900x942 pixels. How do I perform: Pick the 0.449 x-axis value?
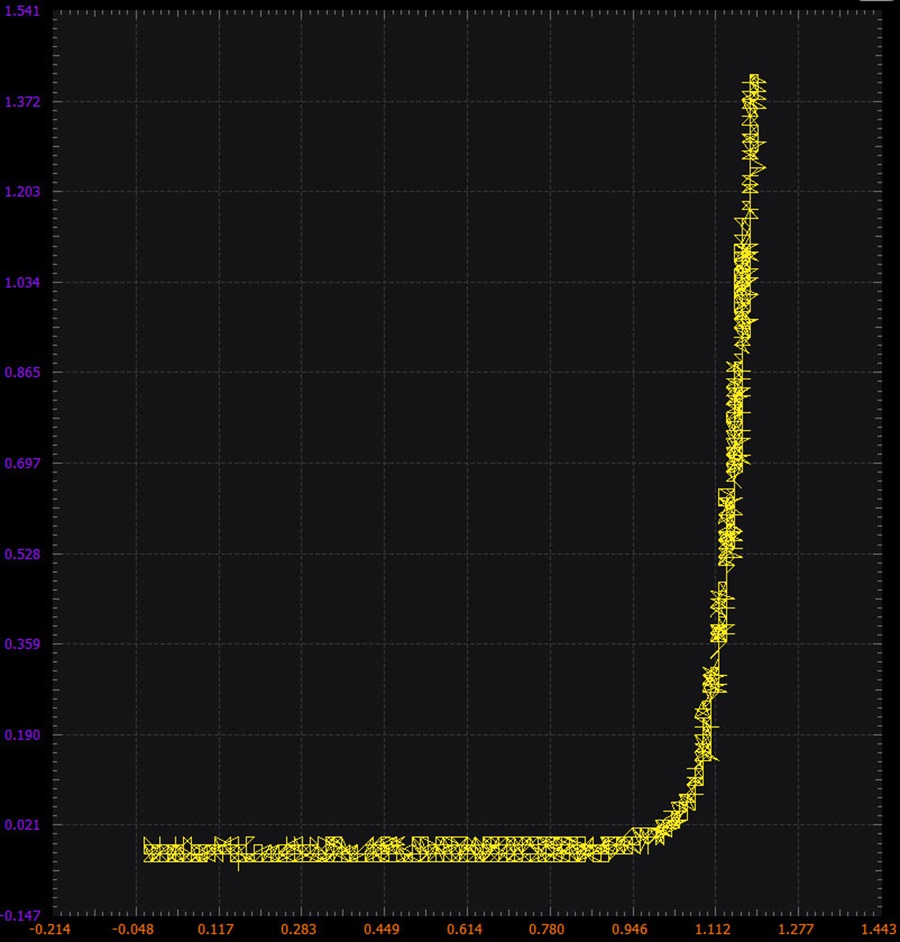pyautogui.click(x=382, y=930)
